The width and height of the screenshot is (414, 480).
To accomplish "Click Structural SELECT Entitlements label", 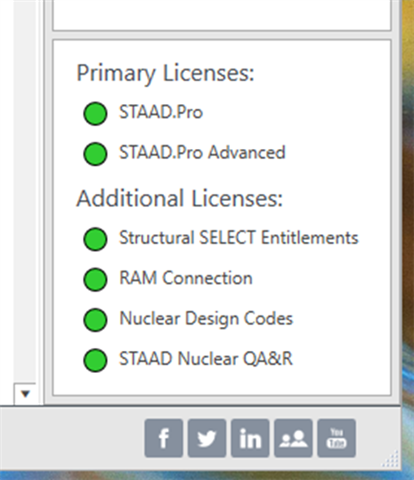I will coord(239,238).
